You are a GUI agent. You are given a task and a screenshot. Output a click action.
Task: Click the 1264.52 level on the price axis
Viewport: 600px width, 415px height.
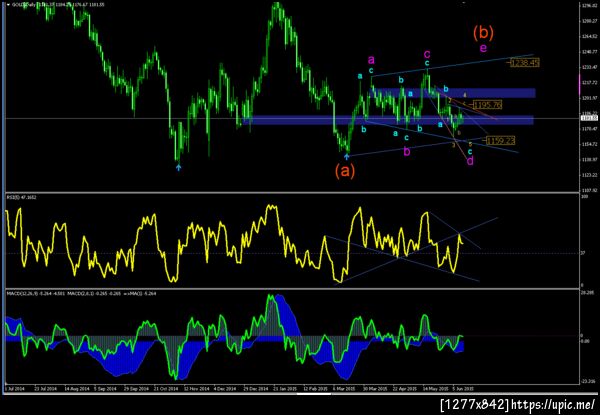[x=590, y=37]
